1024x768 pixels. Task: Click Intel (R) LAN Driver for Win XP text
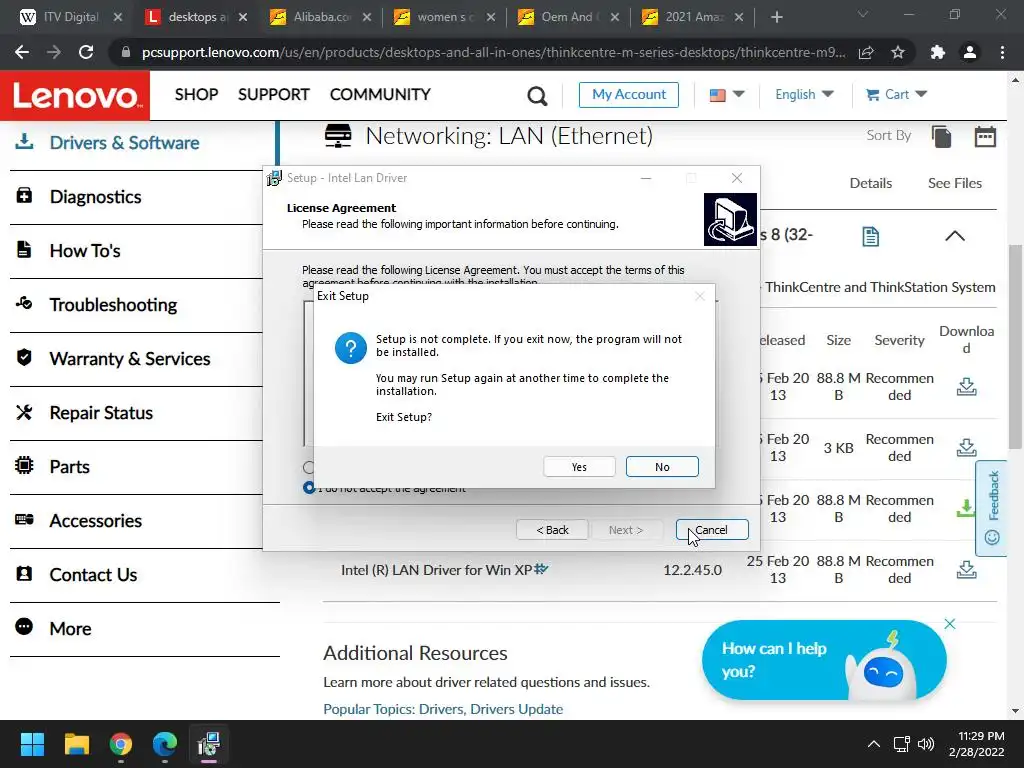[x=436, y=570]
